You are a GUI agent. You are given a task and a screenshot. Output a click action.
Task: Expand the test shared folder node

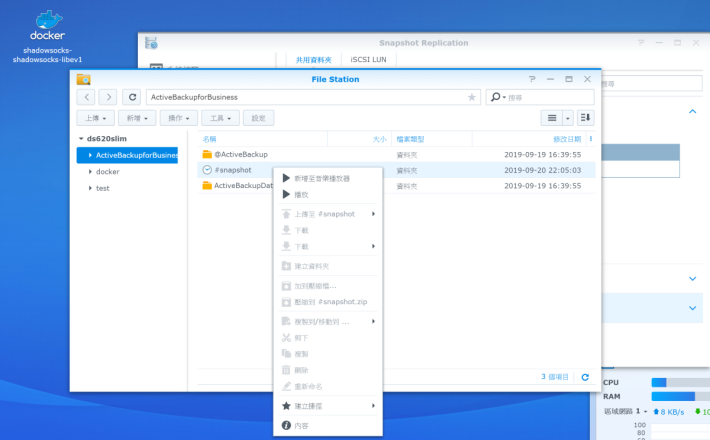click(90, 188)
